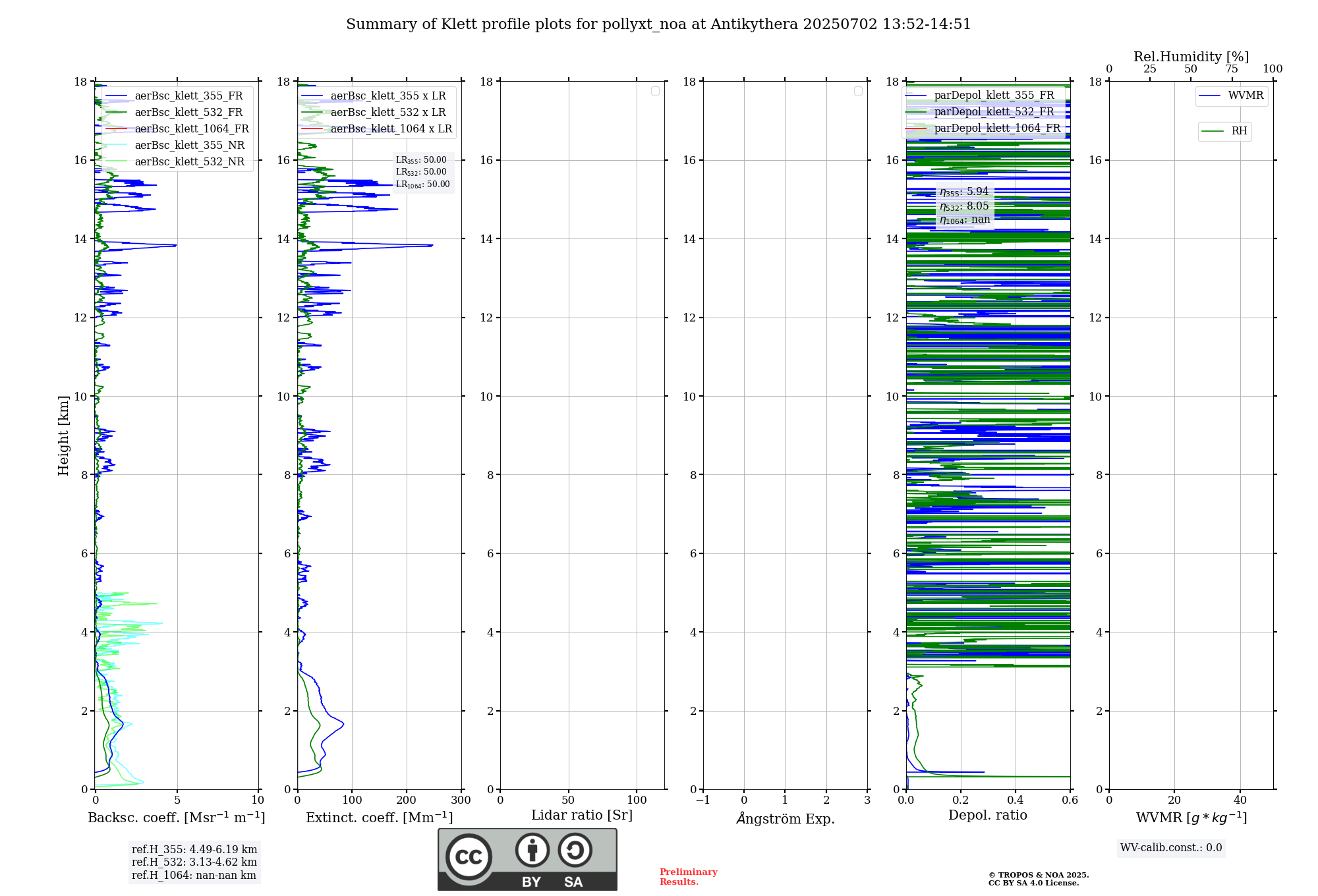Click the SA share-alike circular arrow icon
The image size is (1318, 896).
click(x=575, y=850)
